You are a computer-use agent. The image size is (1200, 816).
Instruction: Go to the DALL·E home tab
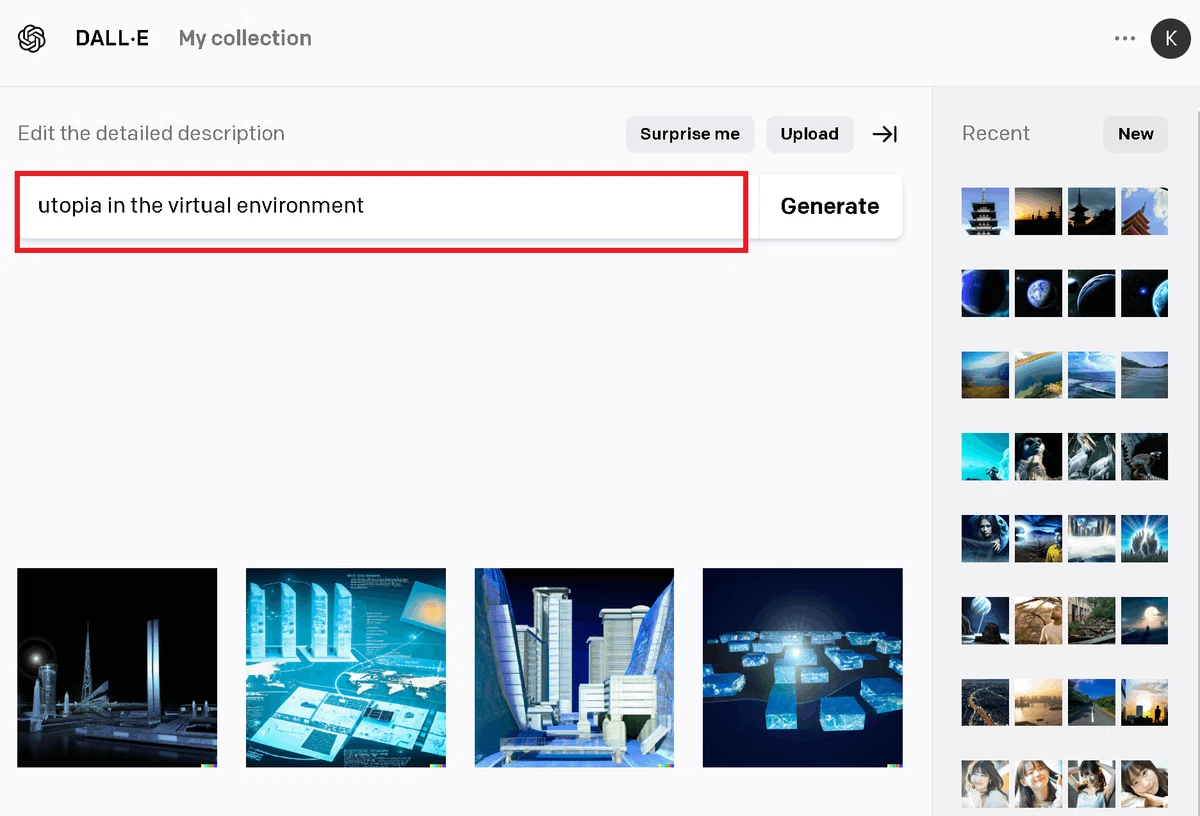(x=112, y=38)
